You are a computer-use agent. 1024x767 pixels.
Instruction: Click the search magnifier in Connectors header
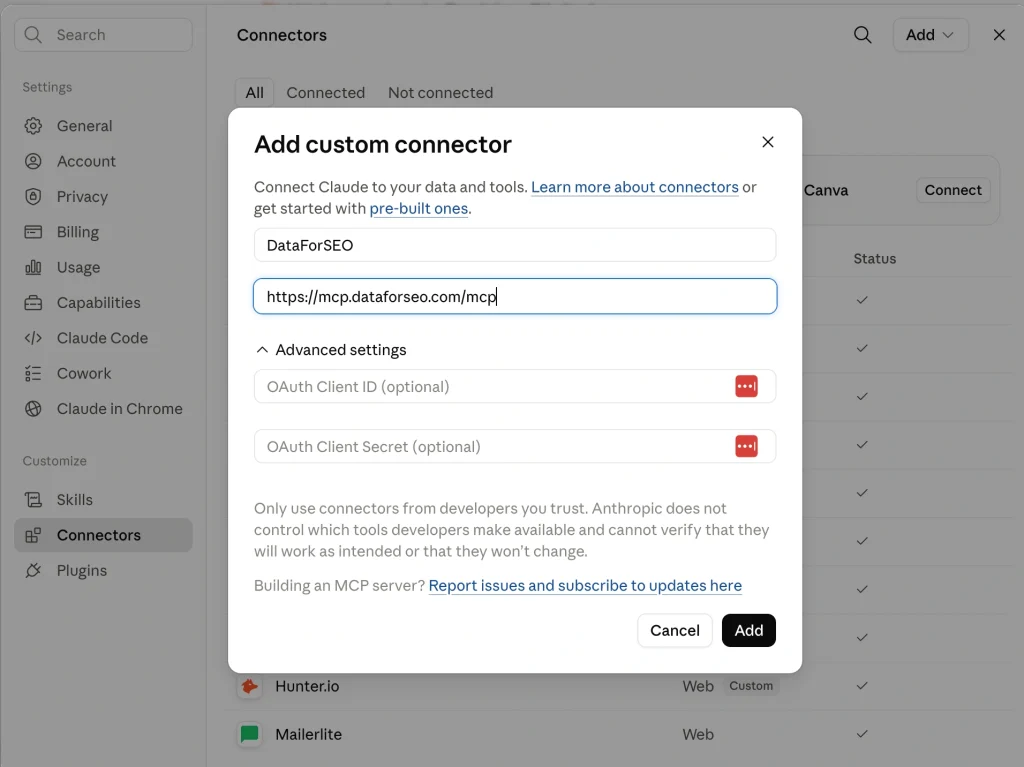[862, 35]
